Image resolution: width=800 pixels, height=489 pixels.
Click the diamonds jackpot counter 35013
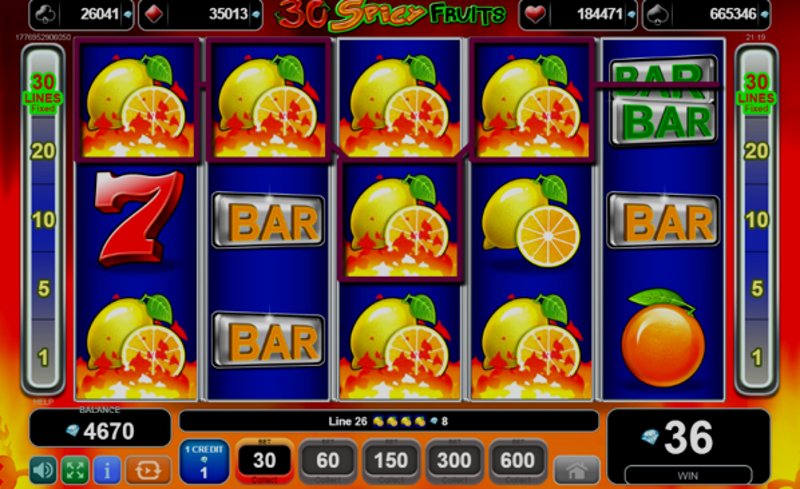click(x=201, y=14)
